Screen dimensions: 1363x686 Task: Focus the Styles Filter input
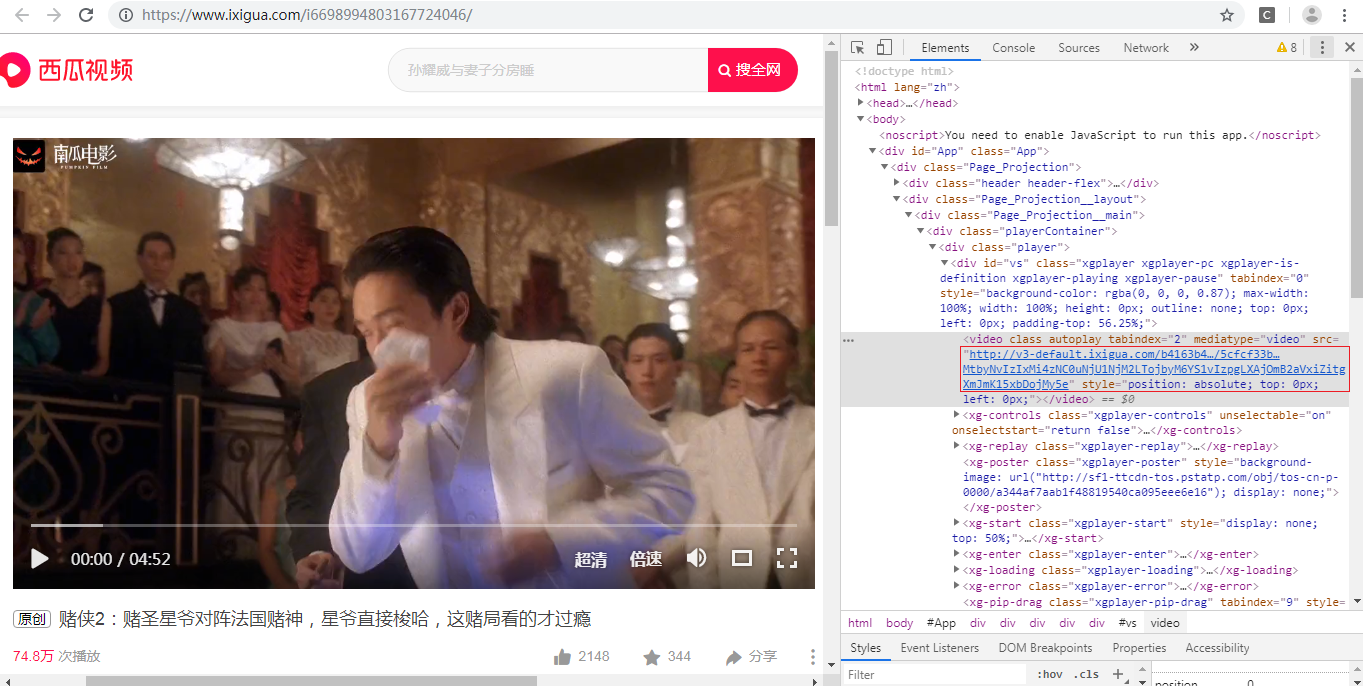(x=934, y=674)
